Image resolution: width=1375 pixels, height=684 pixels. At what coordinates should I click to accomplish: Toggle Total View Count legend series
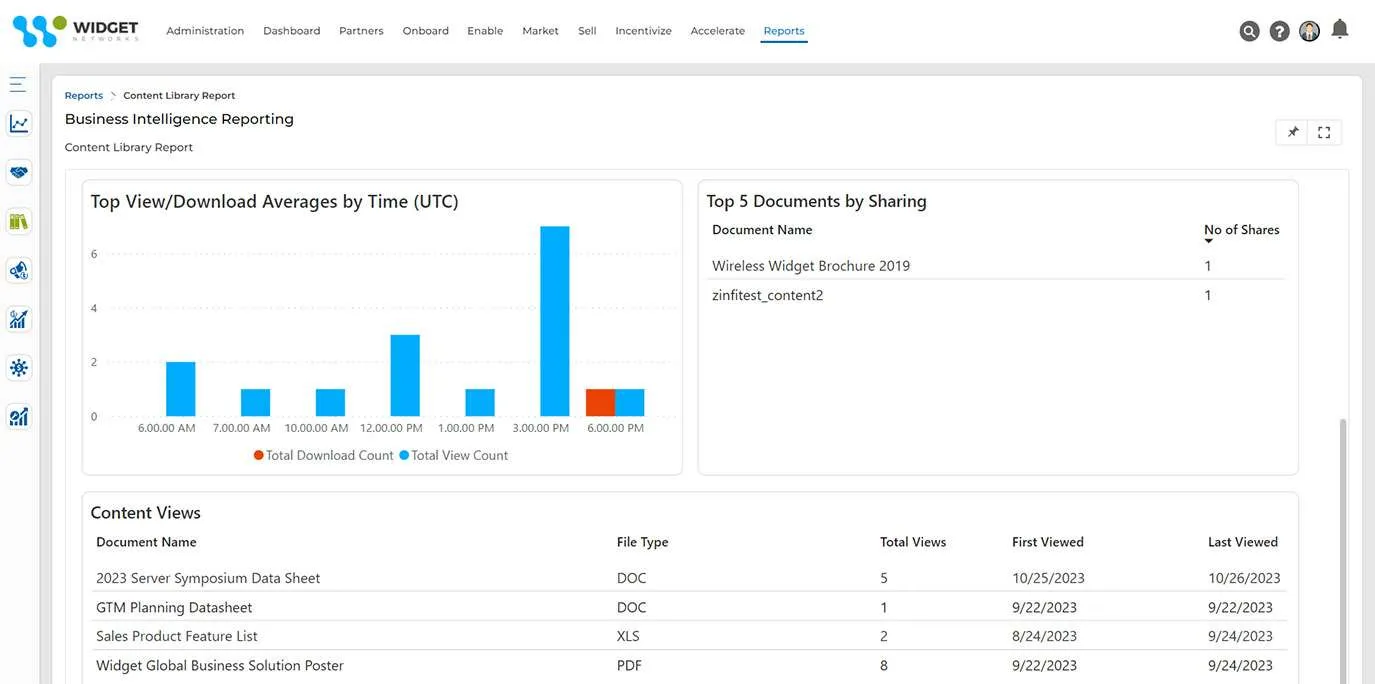(454, 455)
